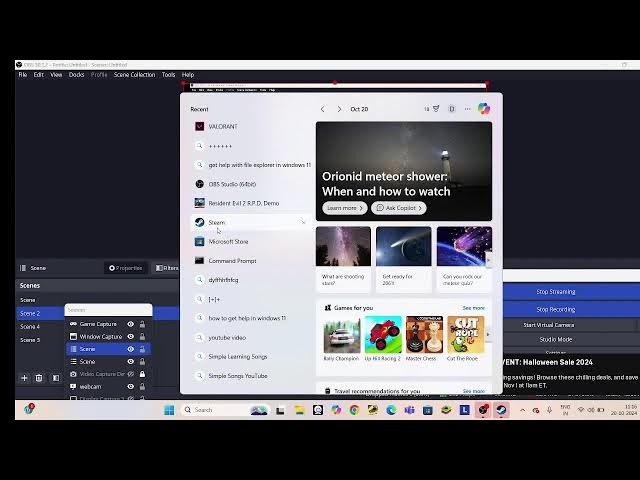Toggle visibility of the Window Capture source
640x480 pixels.
(x=130, y=337)
